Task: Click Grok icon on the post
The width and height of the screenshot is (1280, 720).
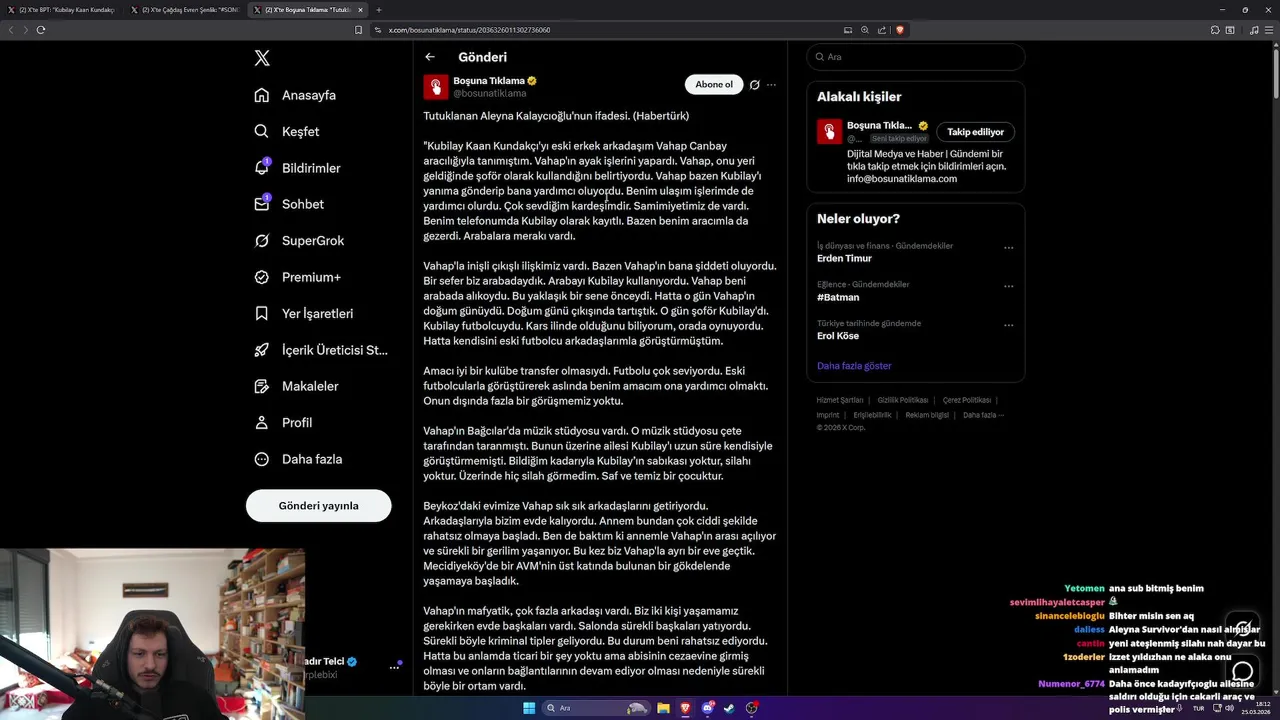Action: point(755,85)
